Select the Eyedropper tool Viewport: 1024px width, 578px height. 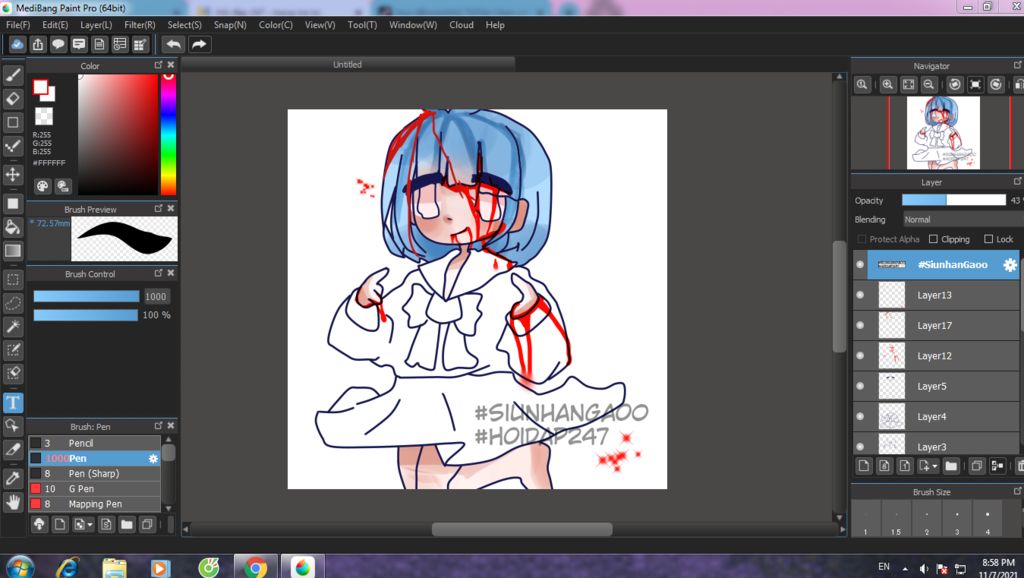(12, 478)
